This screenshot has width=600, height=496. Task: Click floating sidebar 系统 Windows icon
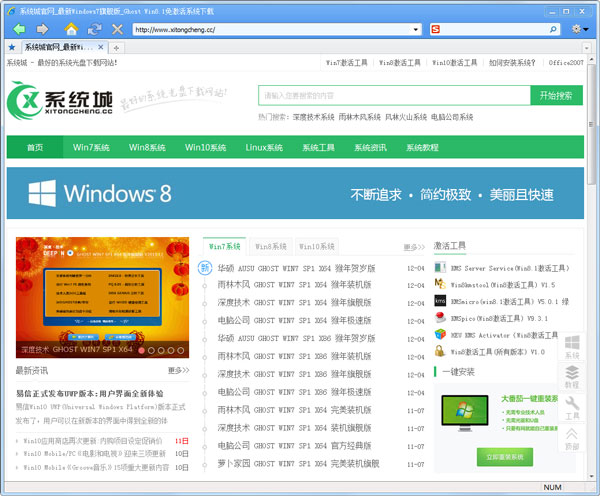(x=572, y=347)
